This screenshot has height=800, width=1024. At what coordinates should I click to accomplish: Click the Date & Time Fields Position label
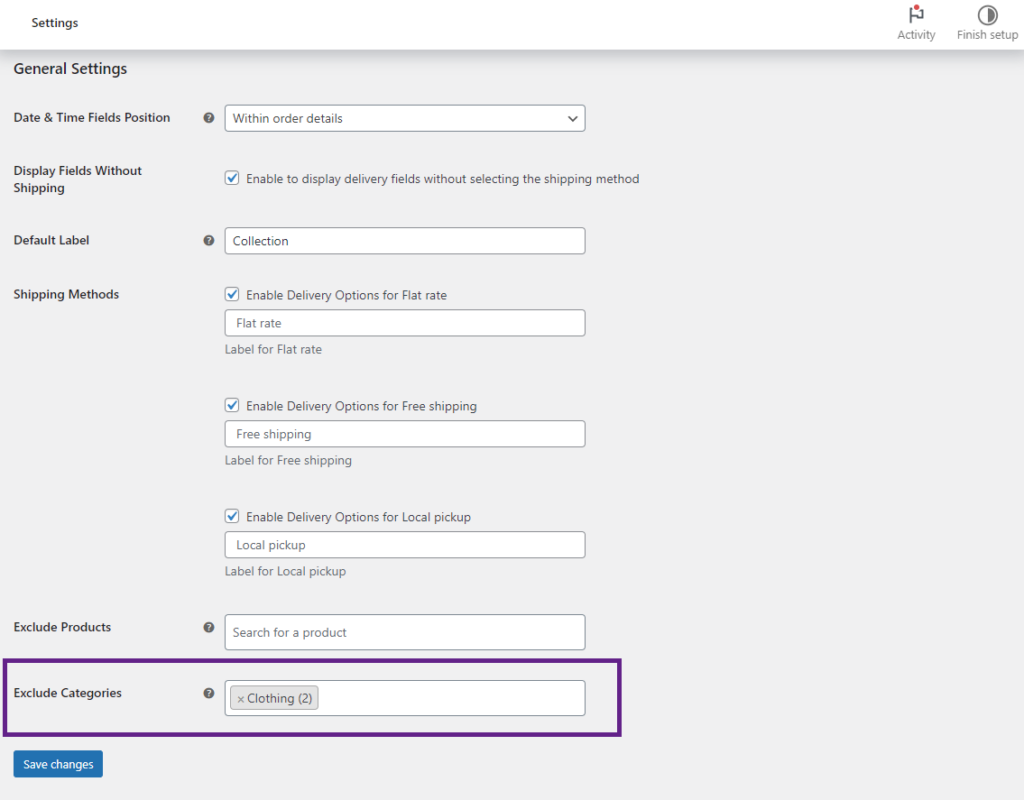click(92, 118)
